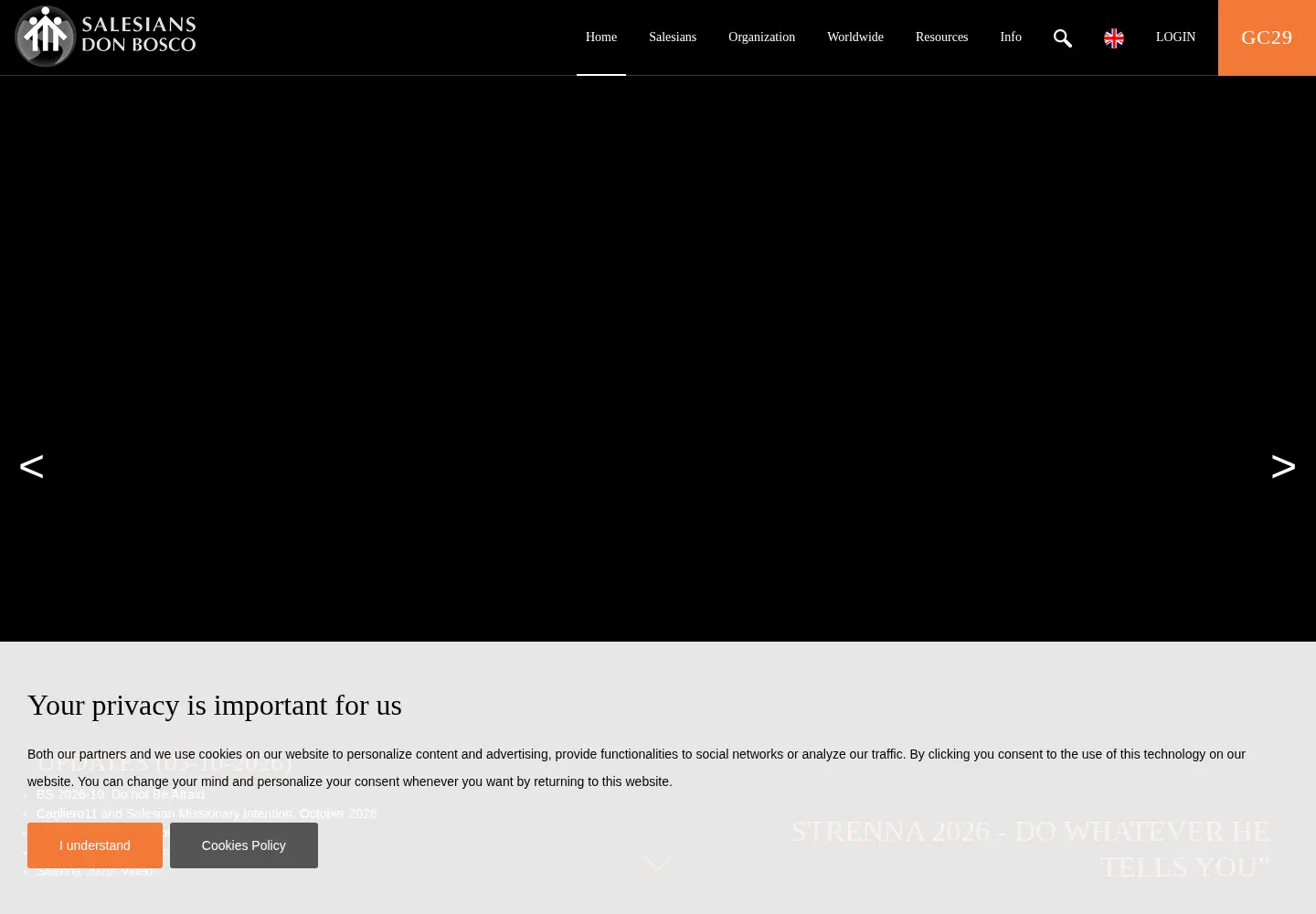
Task: Open the Organization menu
Action: [761, 37]
